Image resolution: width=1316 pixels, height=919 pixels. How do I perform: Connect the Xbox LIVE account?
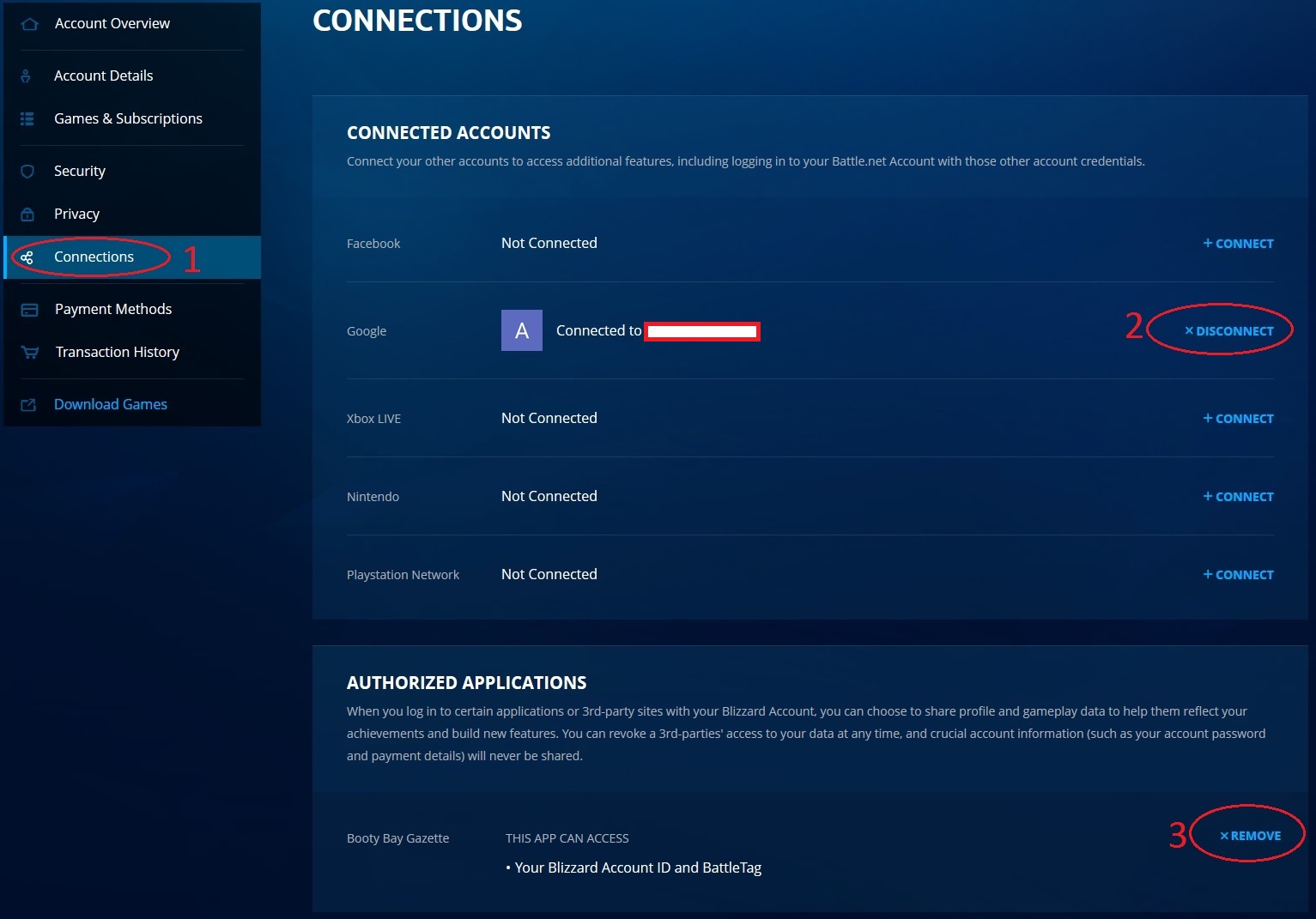click(1238, 419)
